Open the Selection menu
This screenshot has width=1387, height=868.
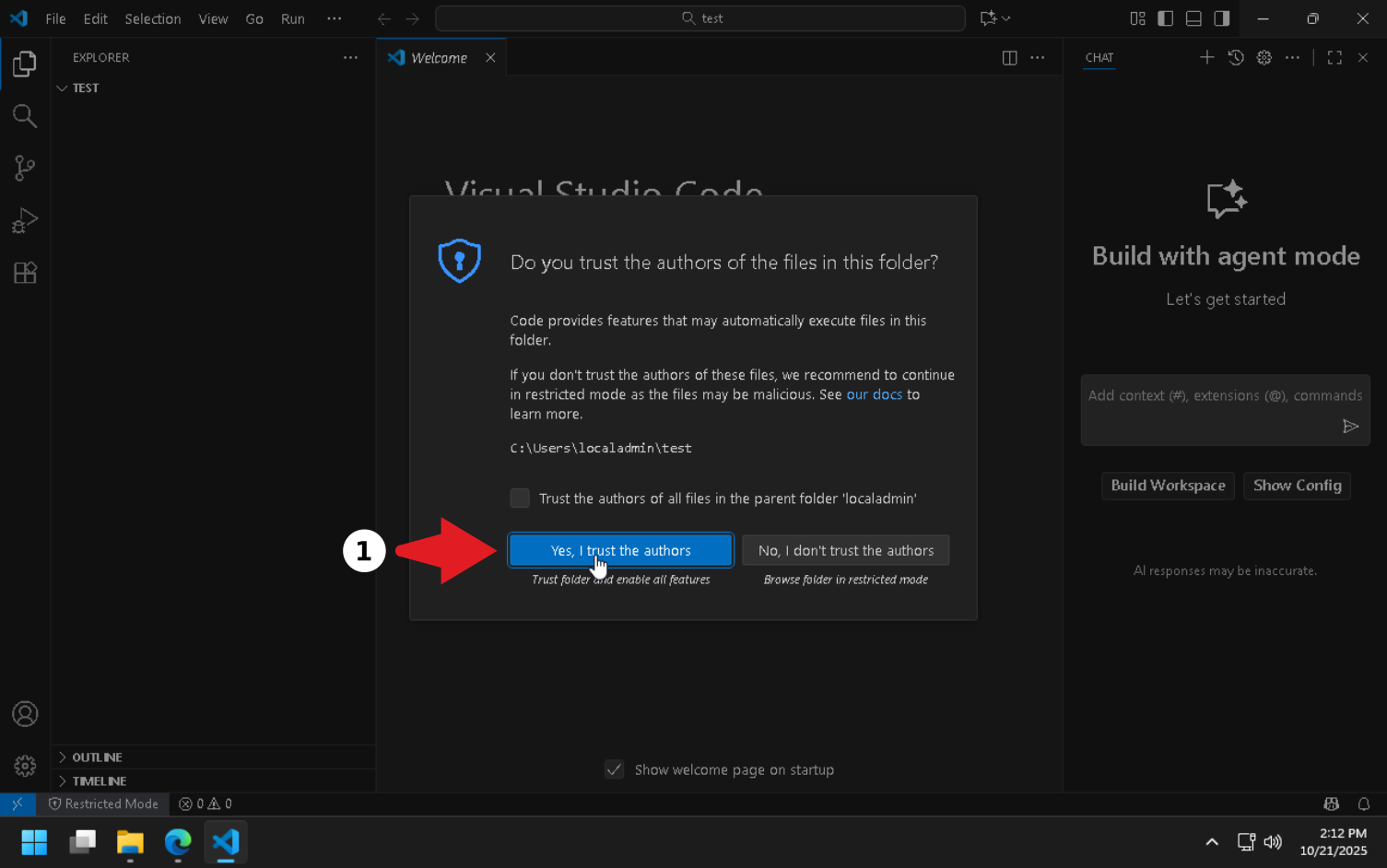[x=152, y=18]
